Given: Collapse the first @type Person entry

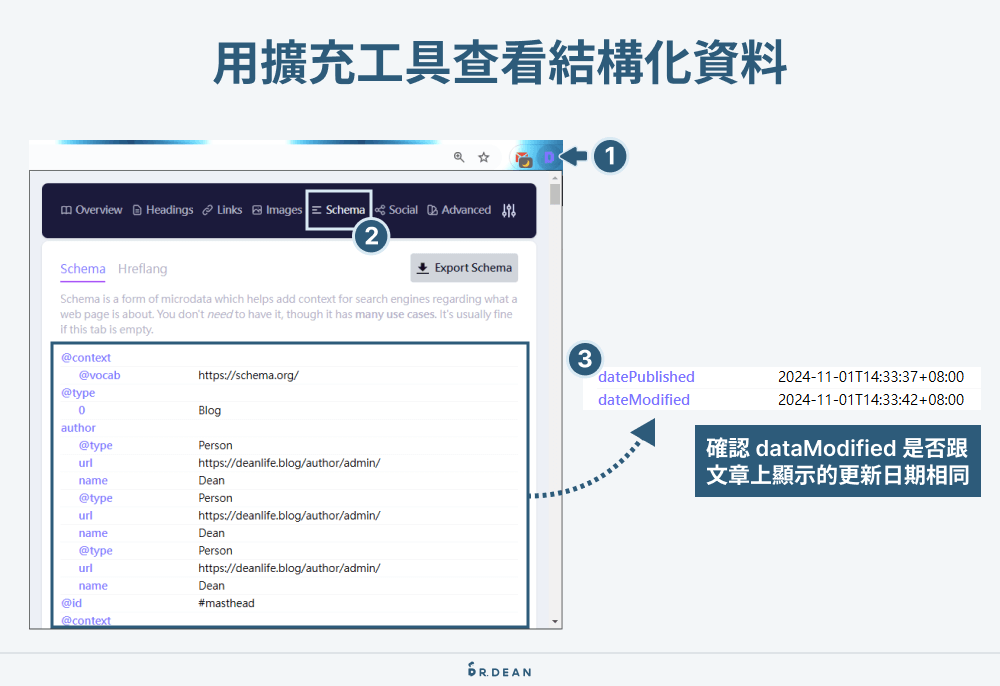Looking at the screenshot, I should coord(95,445).
